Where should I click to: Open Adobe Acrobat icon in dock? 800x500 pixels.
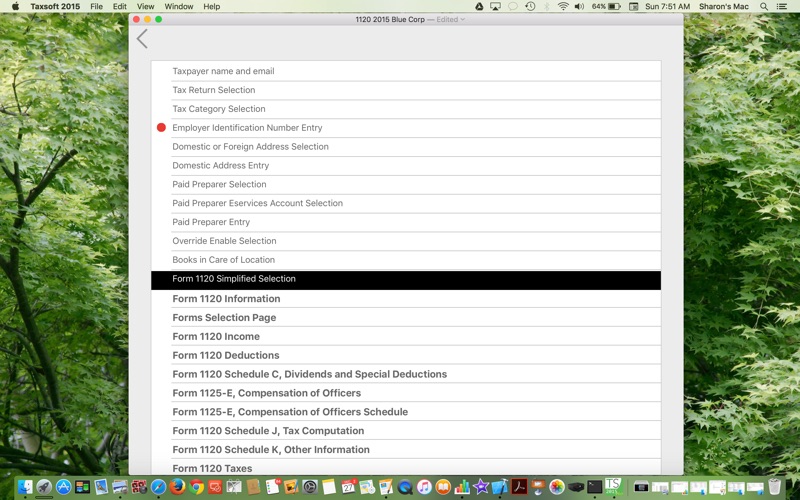tap(519, 486)
